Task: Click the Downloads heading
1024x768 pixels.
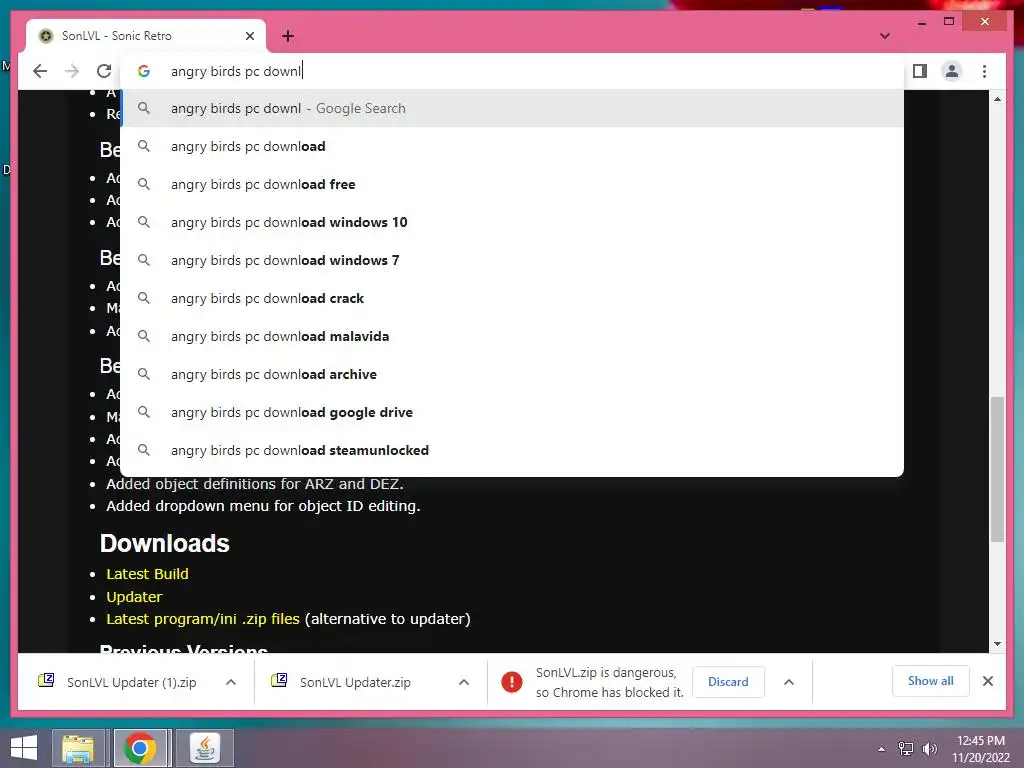Action: pyautogui.click(x=165, y=543)
